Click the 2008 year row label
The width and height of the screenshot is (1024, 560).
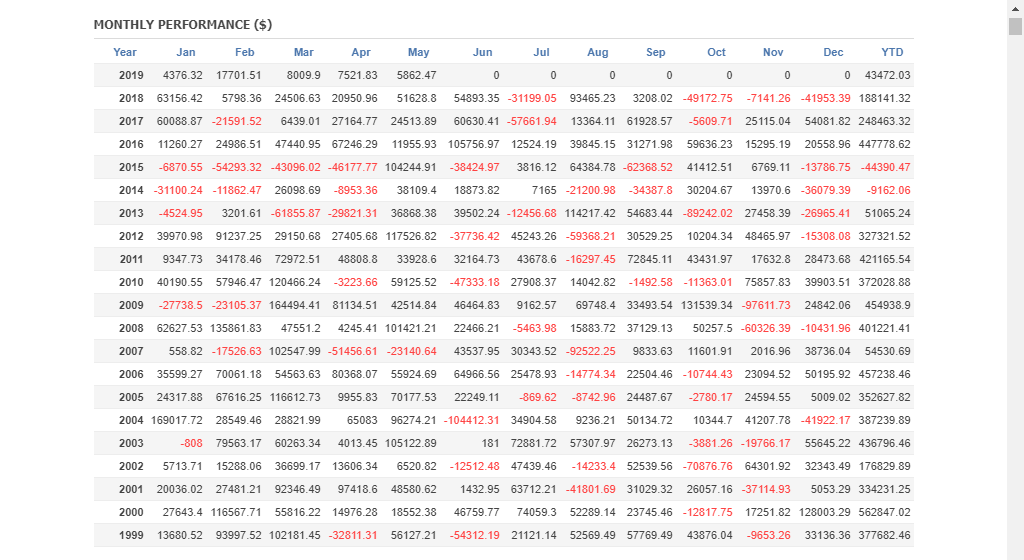pyautogui.click(x=131, y=328)
